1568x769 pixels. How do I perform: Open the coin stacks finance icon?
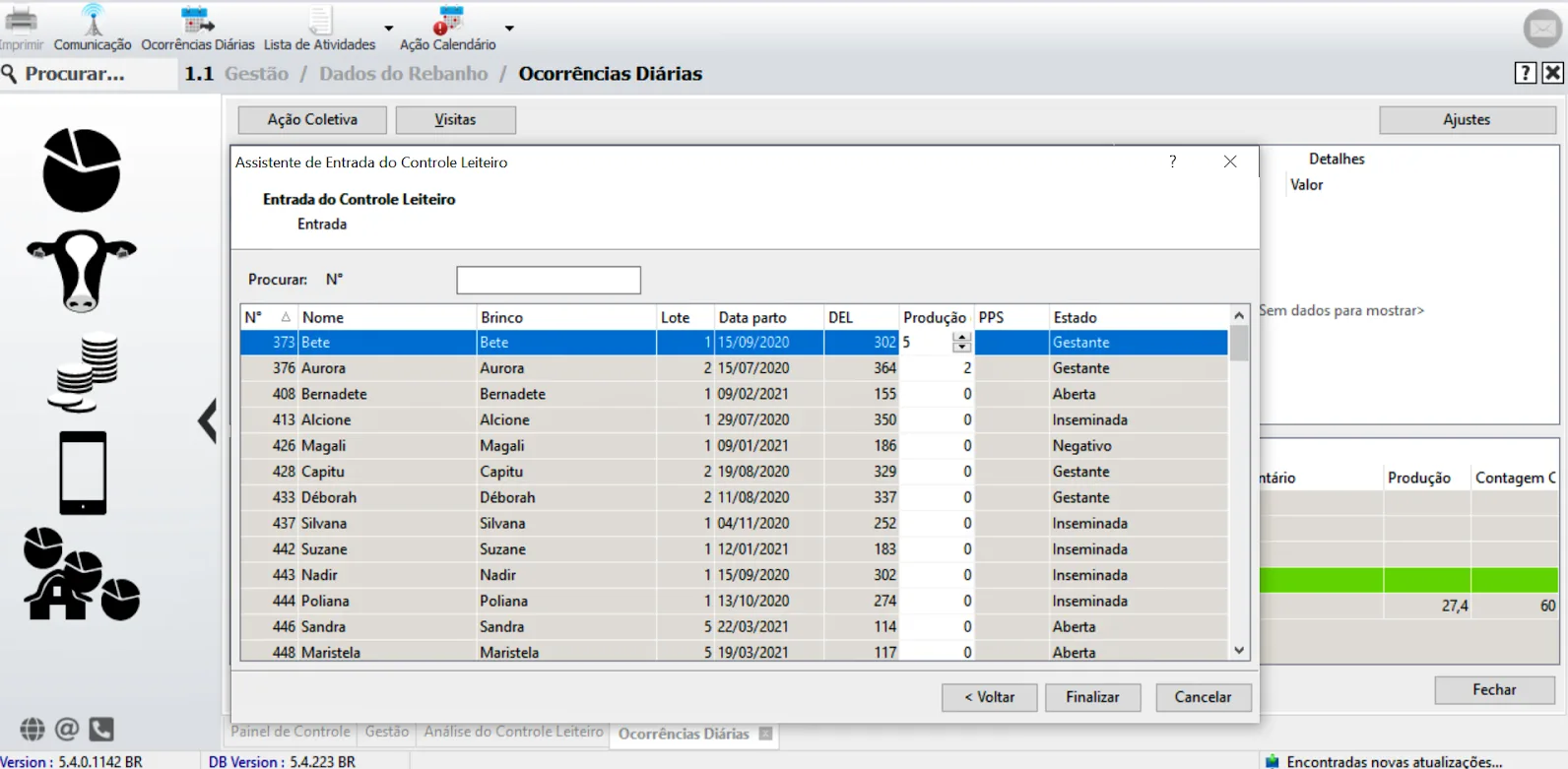coord(83,374)
